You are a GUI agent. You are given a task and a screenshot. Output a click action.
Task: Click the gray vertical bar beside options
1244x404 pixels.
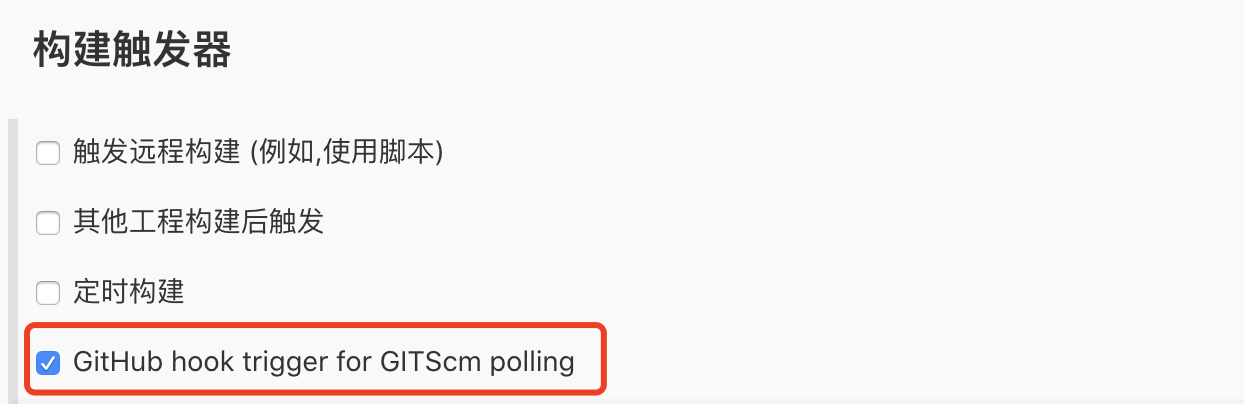(x=12, y=261)
